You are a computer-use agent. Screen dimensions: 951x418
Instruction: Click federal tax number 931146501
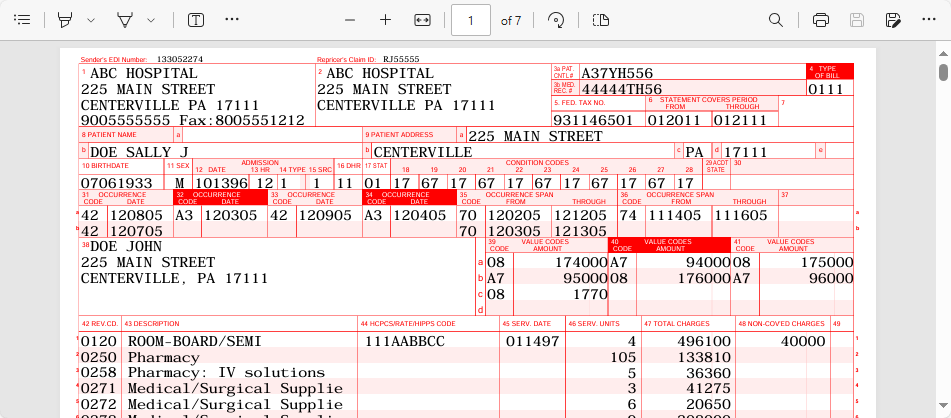[593, 120]
